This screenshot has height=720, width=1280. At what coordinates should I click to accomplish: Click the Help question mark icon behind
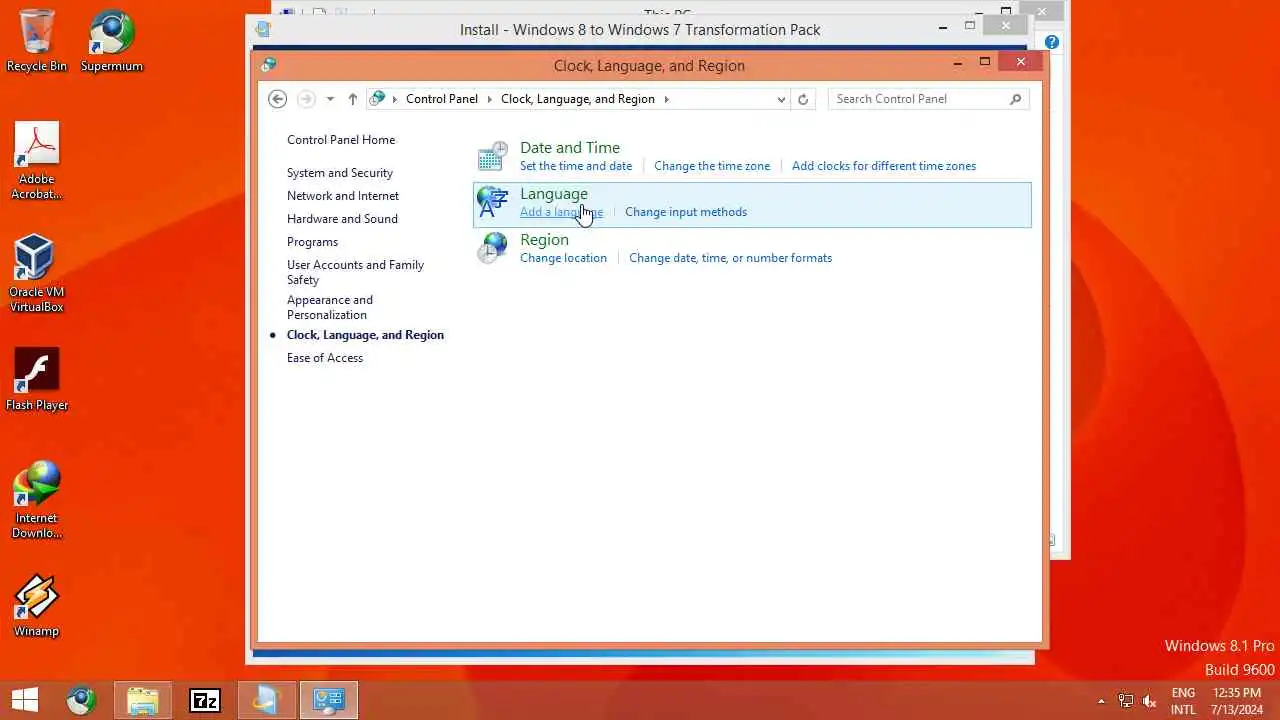[1052, 42]
